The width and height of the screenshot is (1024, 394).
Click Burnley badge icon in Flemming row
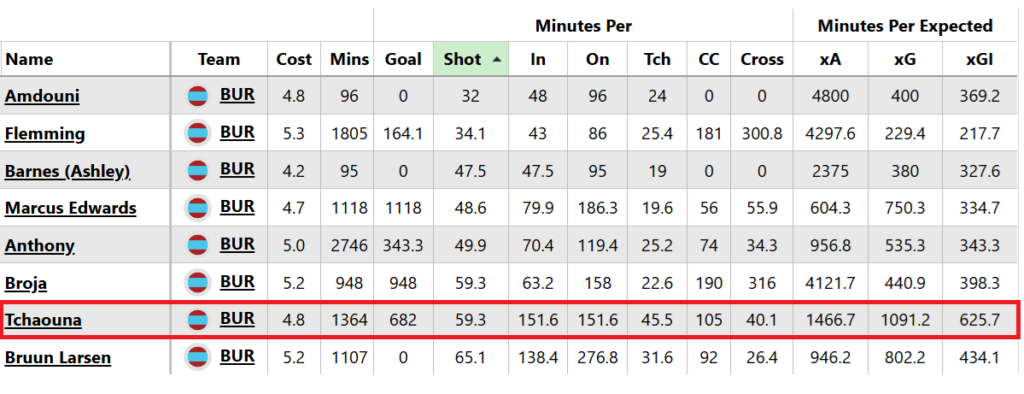click(197, 134)
